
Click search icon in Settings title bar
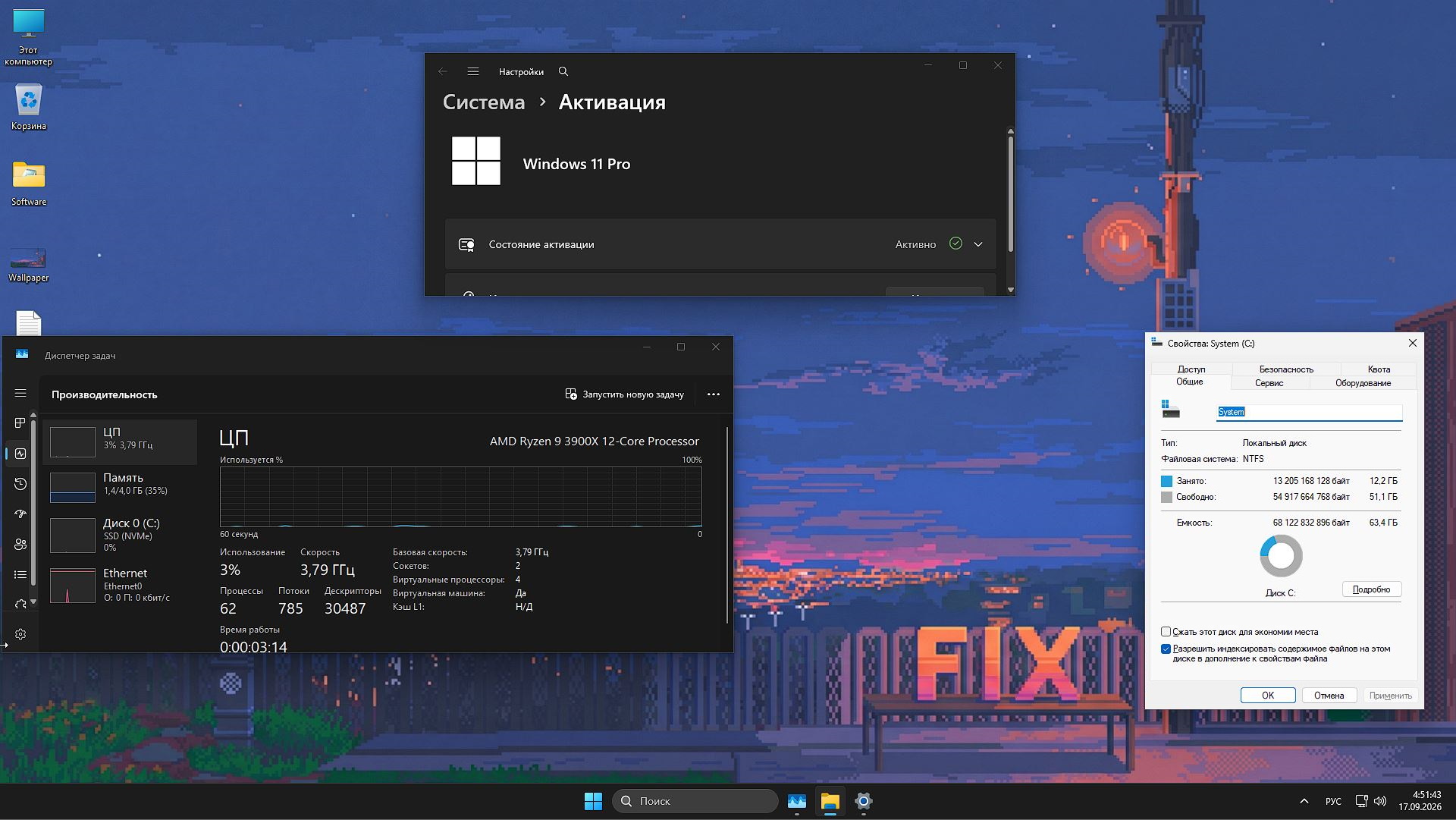tap(563, 71)
